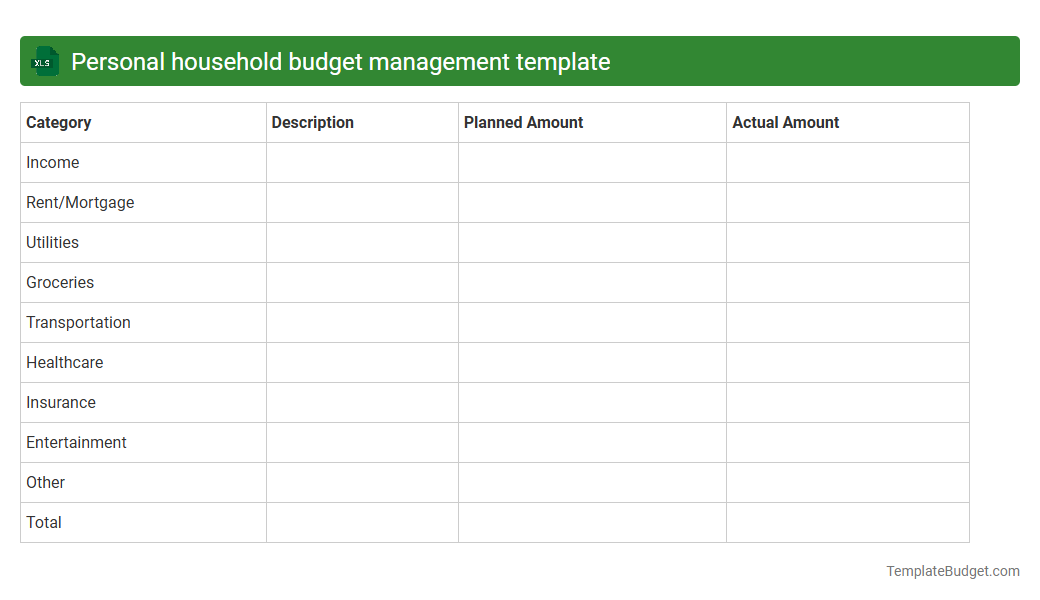Open the TemplateBudget.com link
This screenshot has width=1040, height=600.
pyautogui.click(x=953, y=571)
